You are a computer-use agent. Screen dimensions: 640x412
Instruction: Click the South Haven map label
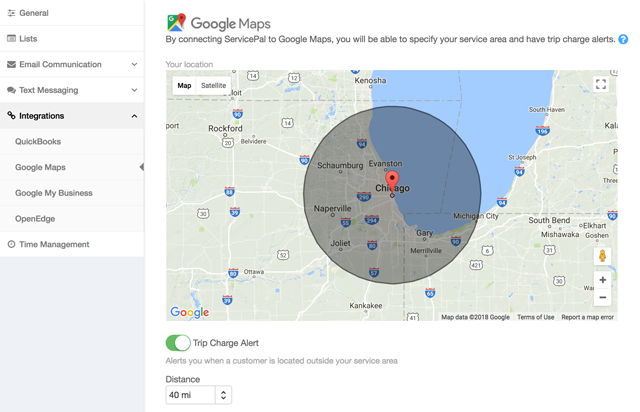[547, 109]
